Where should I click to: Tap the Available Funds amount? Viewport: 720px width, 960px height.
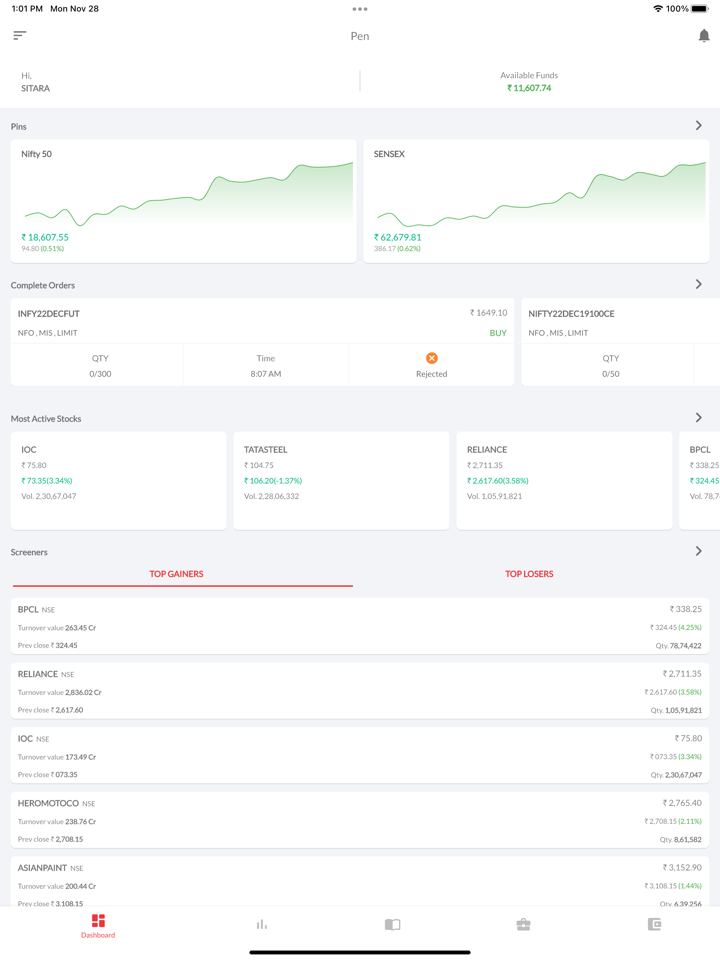click(x=529, y=88)
